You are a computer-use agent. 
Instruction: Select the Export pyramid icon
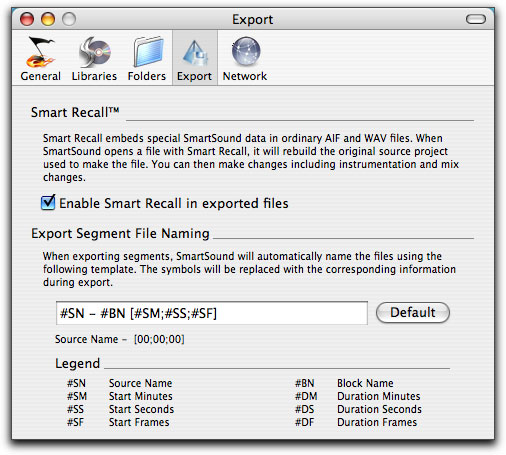[195, 53]
